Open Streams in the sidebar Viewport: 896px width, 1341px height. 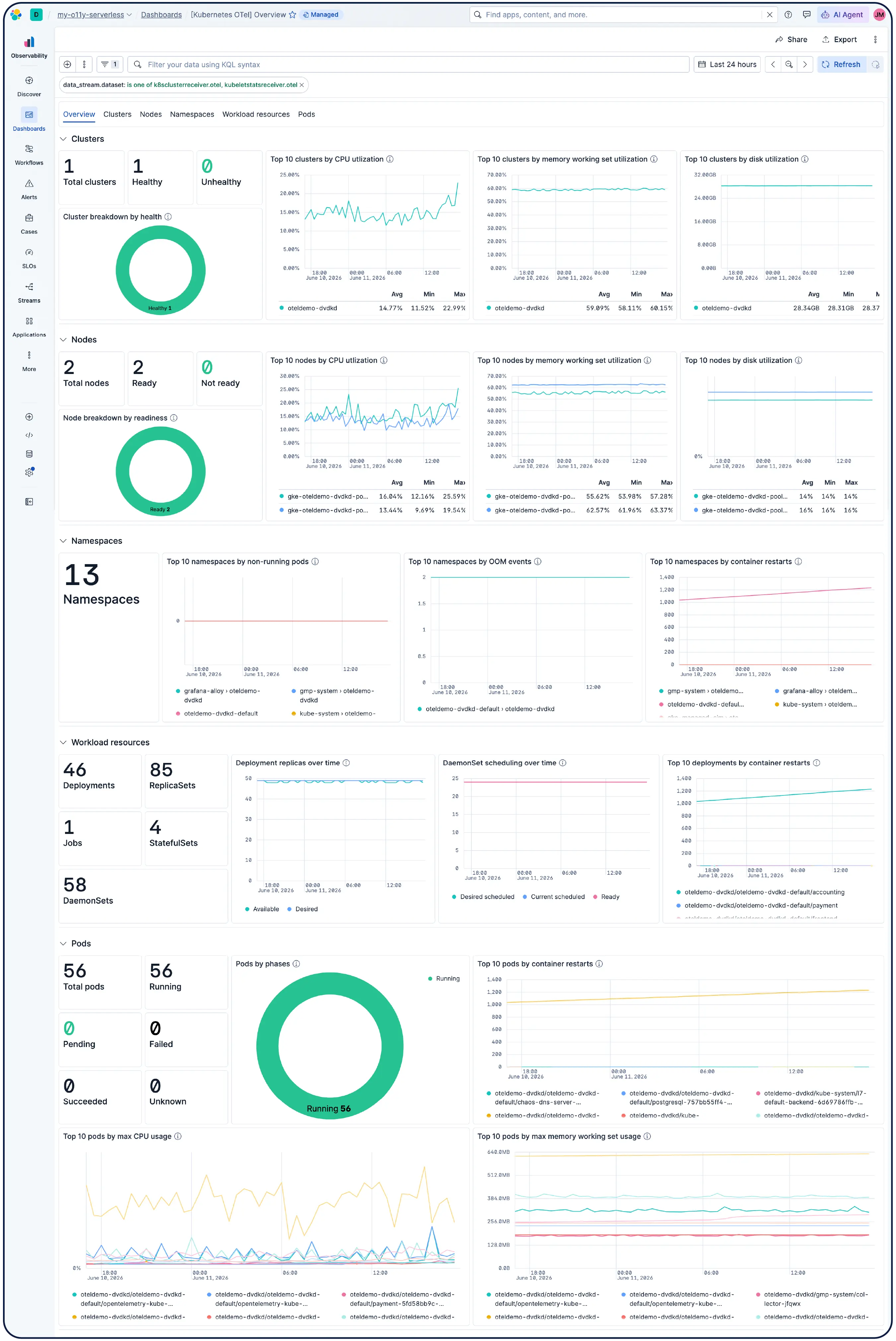pyautogui.click(x=29, y=292)
